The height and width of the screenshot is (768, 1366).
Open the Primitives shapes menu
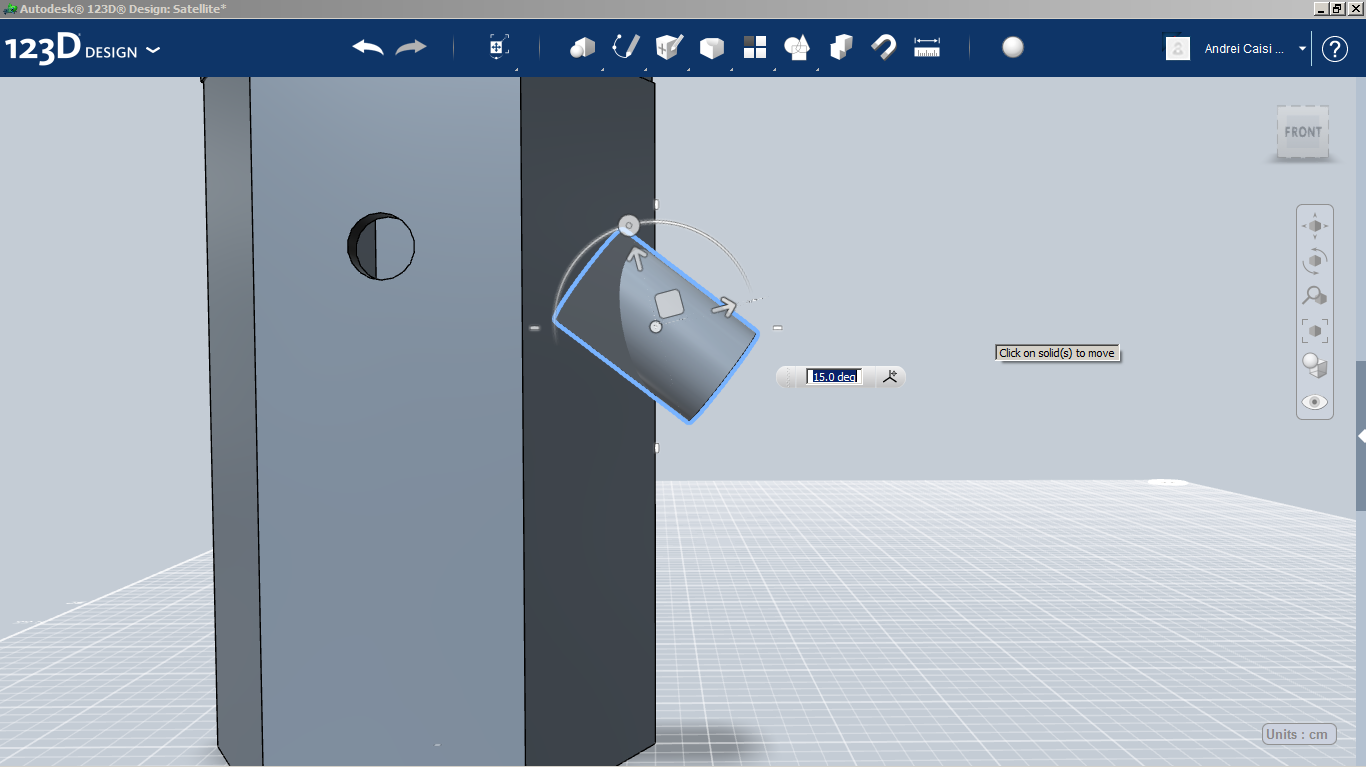click(582, 47)
